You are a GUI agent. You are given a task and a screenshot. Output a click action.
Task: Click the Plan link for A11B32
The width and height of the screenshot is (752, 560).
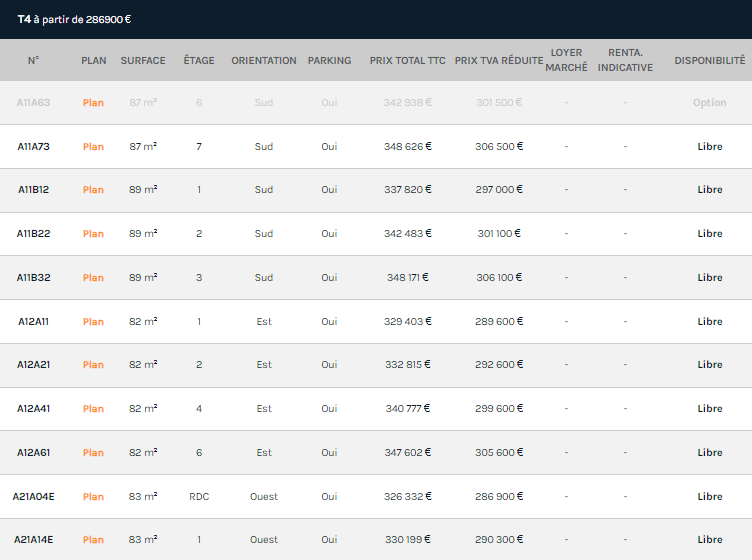pos(93,278)
